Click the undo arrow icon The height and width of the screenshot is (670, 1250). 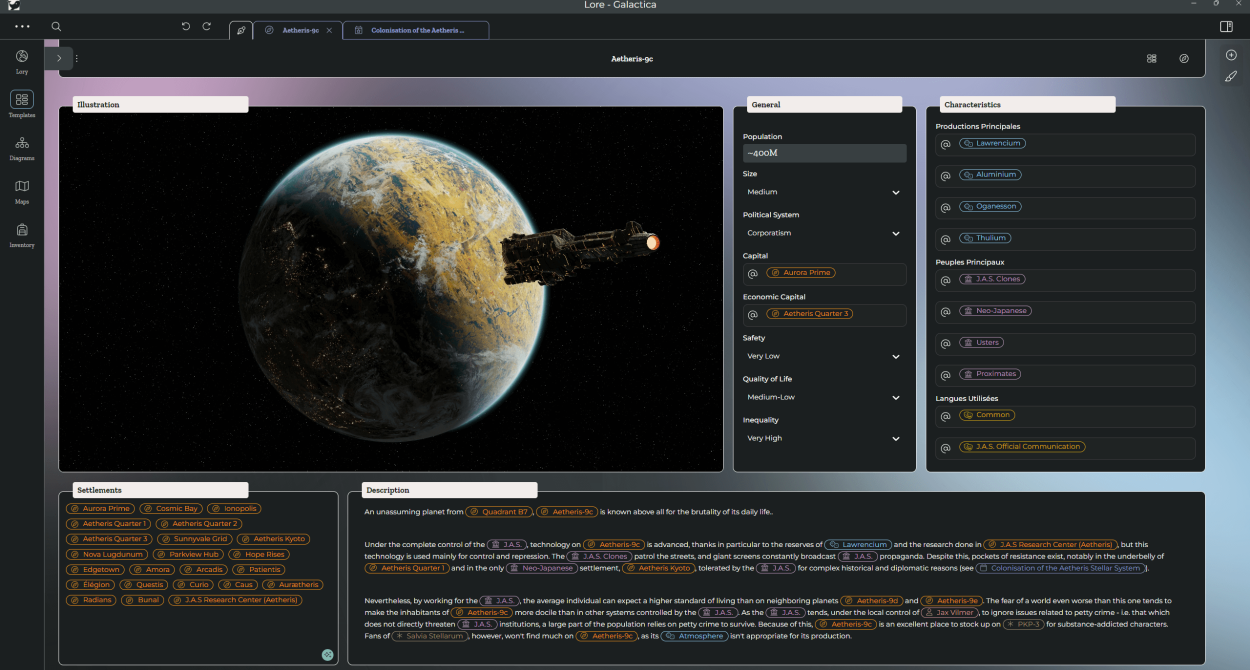tap(186, 27)
